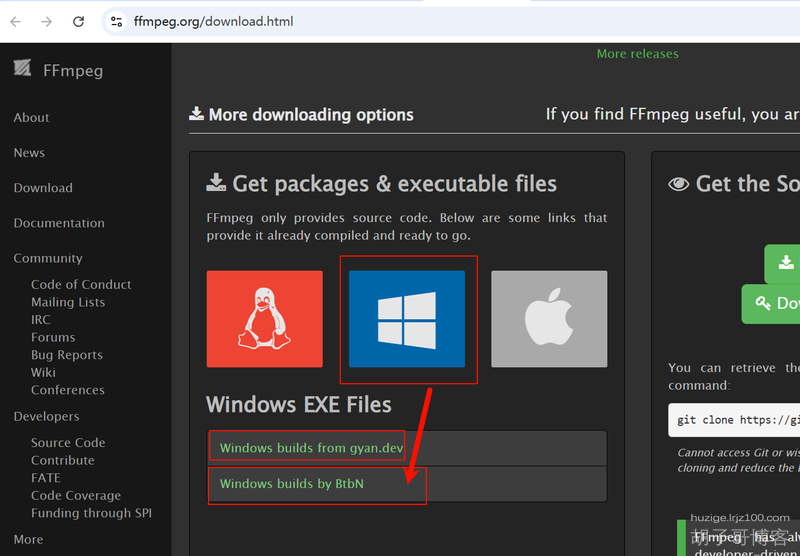Click Get packages & executable files heading
This screenshot has width=800, height=556.
point(382,184)
